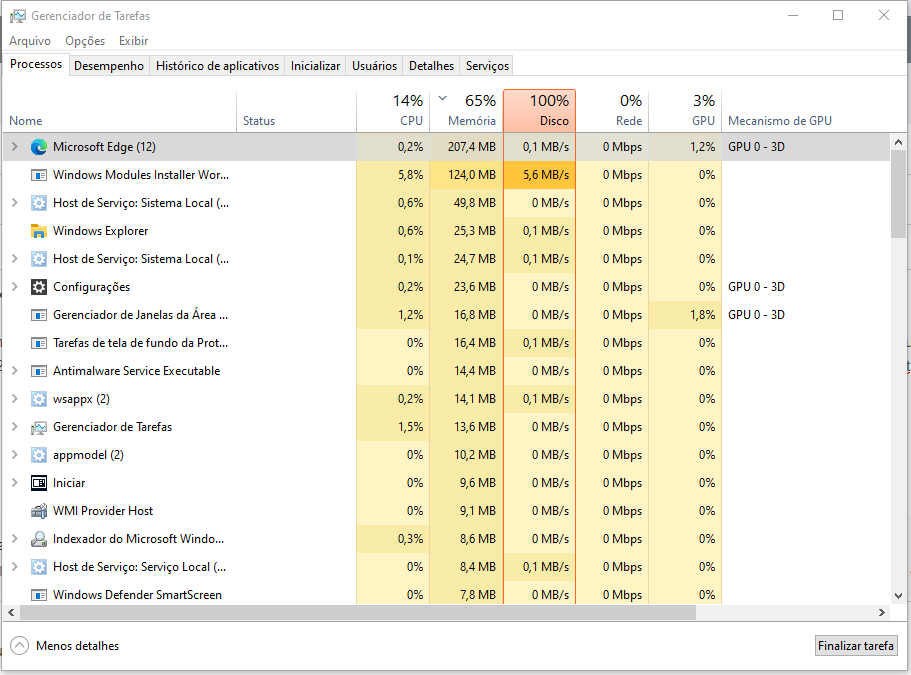Screen dimensions: 911x675
Task: Click the 24,7 MB Host de Serviço icon
Action: pyautogui.click(x=39, y=259)
